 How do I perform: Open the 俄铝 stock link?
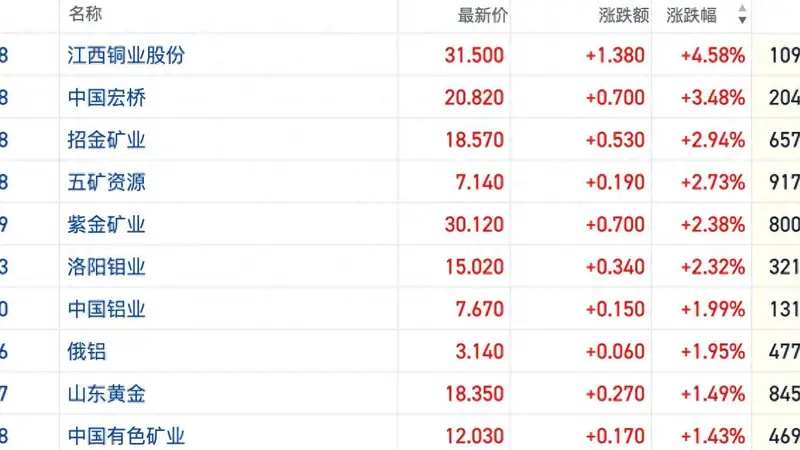point(87,352)
